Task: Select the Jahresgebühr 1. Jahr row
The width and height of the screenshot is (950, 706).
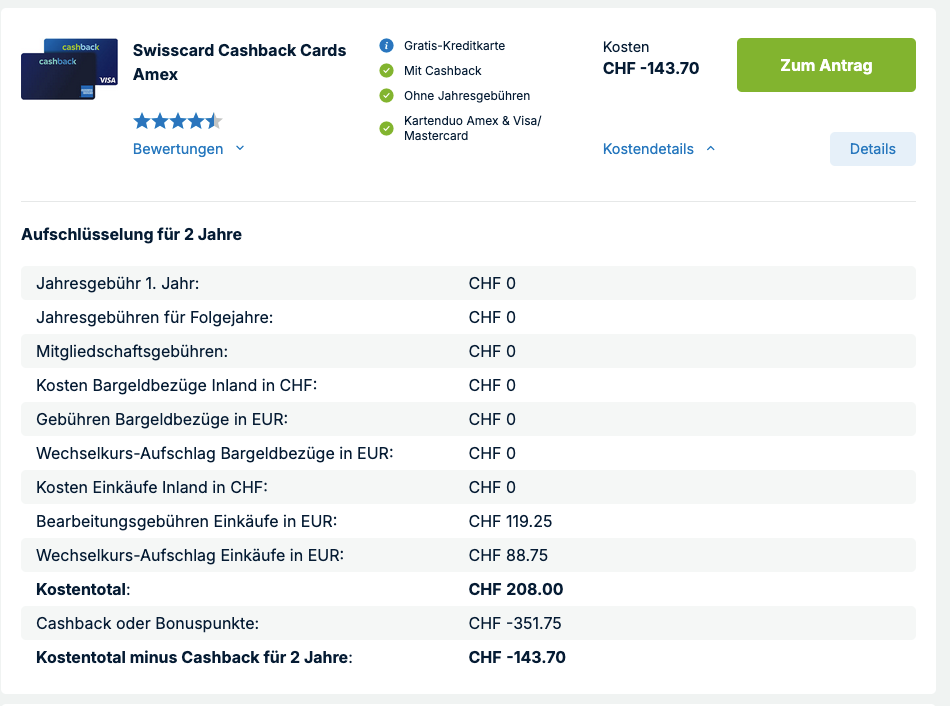Action: click(468, 284)
